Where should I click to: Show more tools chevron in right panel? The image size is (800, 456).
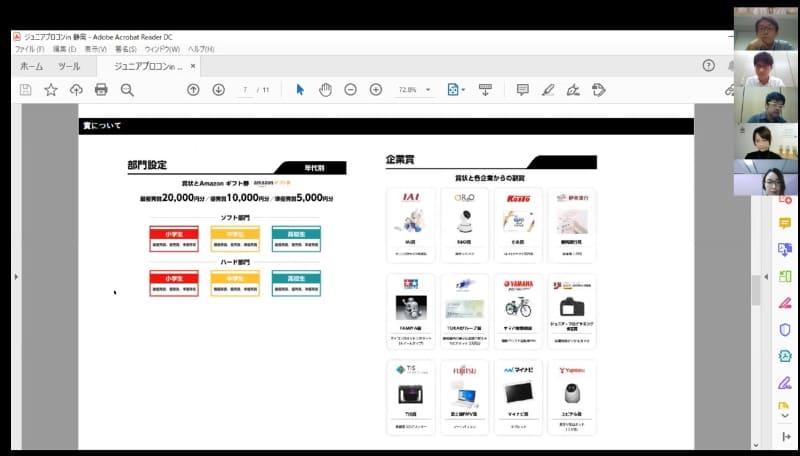coord(785,416)
